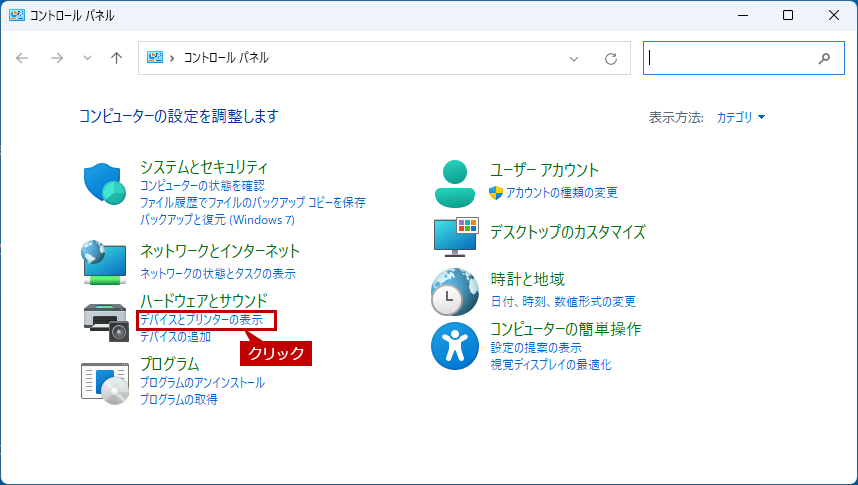Maximize the Control Panel window

[x=788, y=15]
